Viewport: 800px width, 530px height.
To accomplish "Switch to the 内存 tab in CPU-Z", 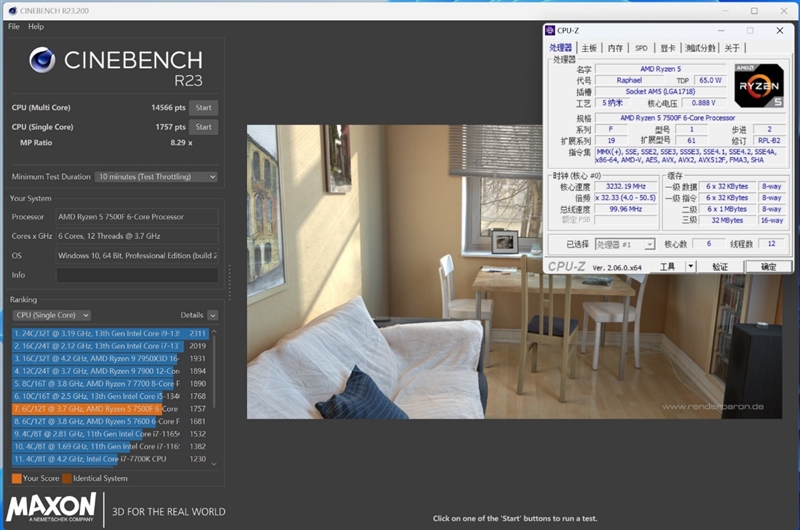I will coord(615,48).
